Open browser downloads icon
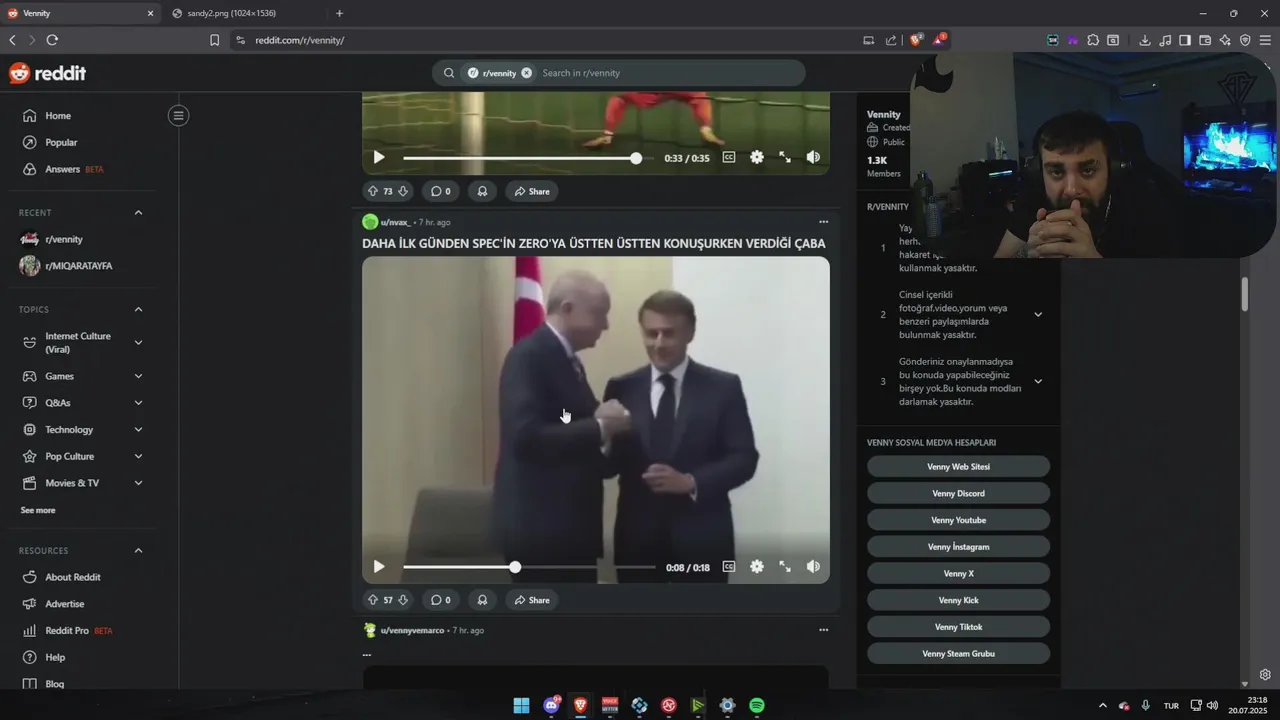Screen dimensions: 1280x720 pos(1145,40)
